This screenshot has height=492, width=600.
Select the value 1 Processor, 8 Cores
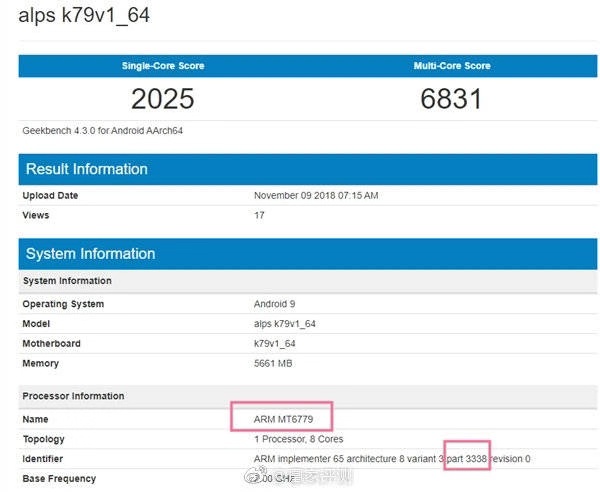pyautogui.click(x=298, y=439)
